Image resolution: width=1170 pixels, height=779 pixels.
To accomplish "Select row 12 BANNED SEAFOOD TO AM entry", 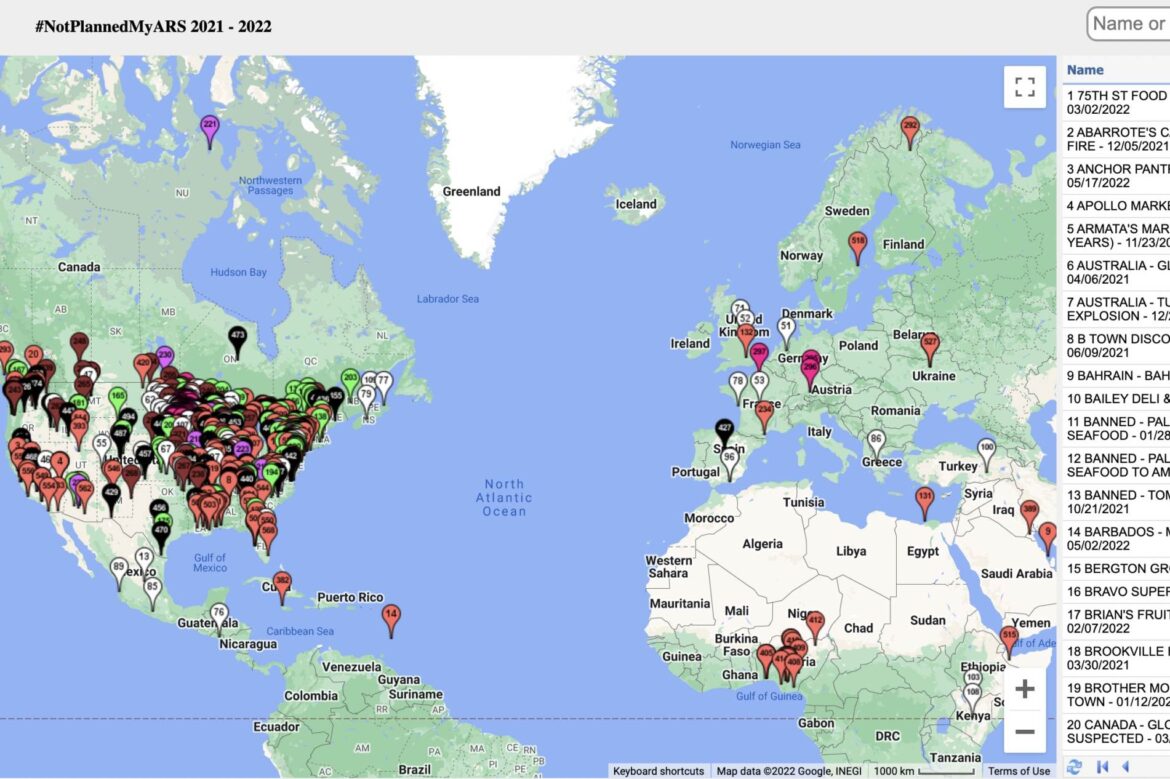I will pyautogui.click(x=1116, y=465).
